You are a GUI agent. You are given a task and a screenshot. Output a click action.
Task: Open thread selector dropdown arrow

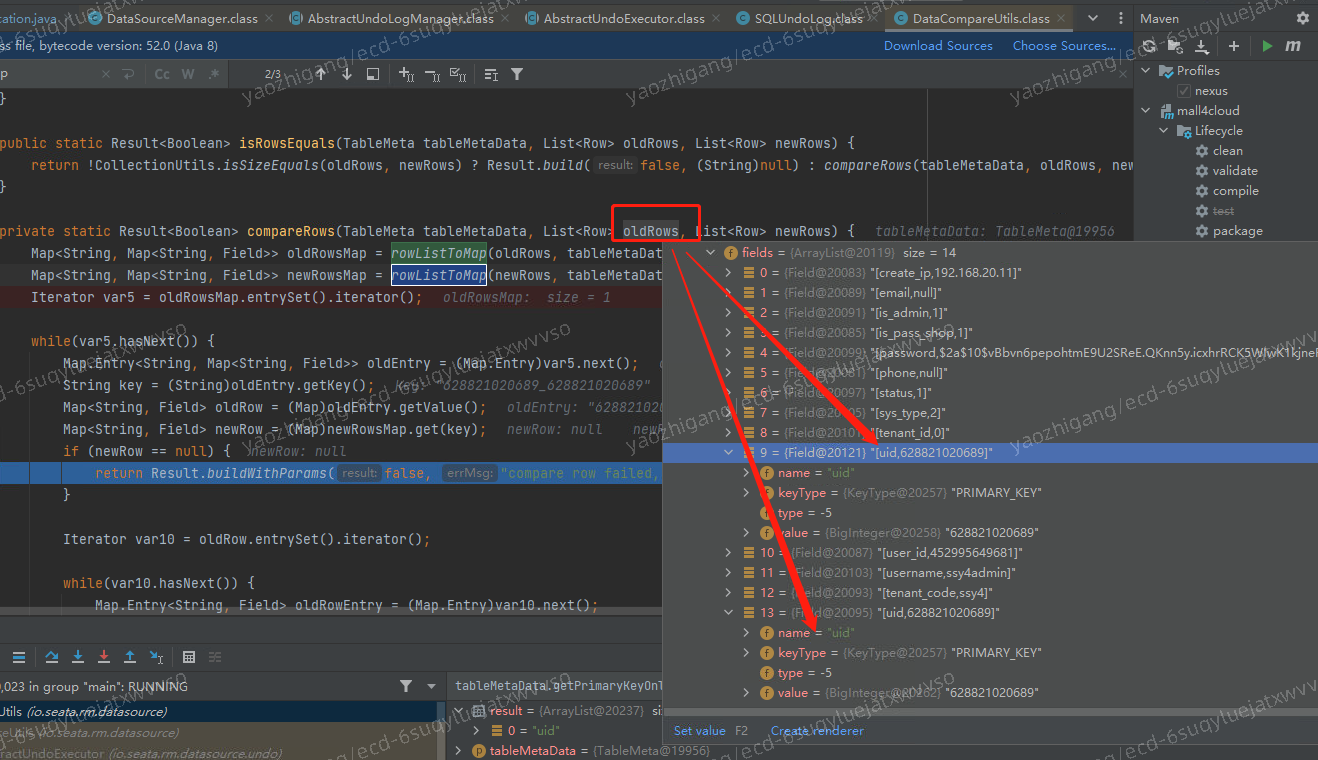coord(432,686)
